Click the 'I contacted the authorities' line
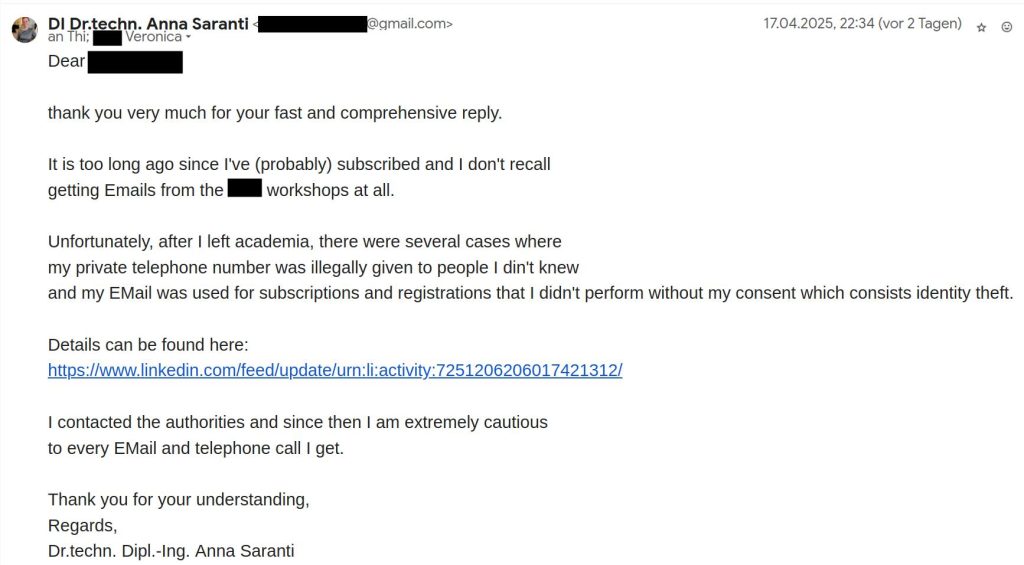Viewport: 1024px width, 565px height. (298, 422)
